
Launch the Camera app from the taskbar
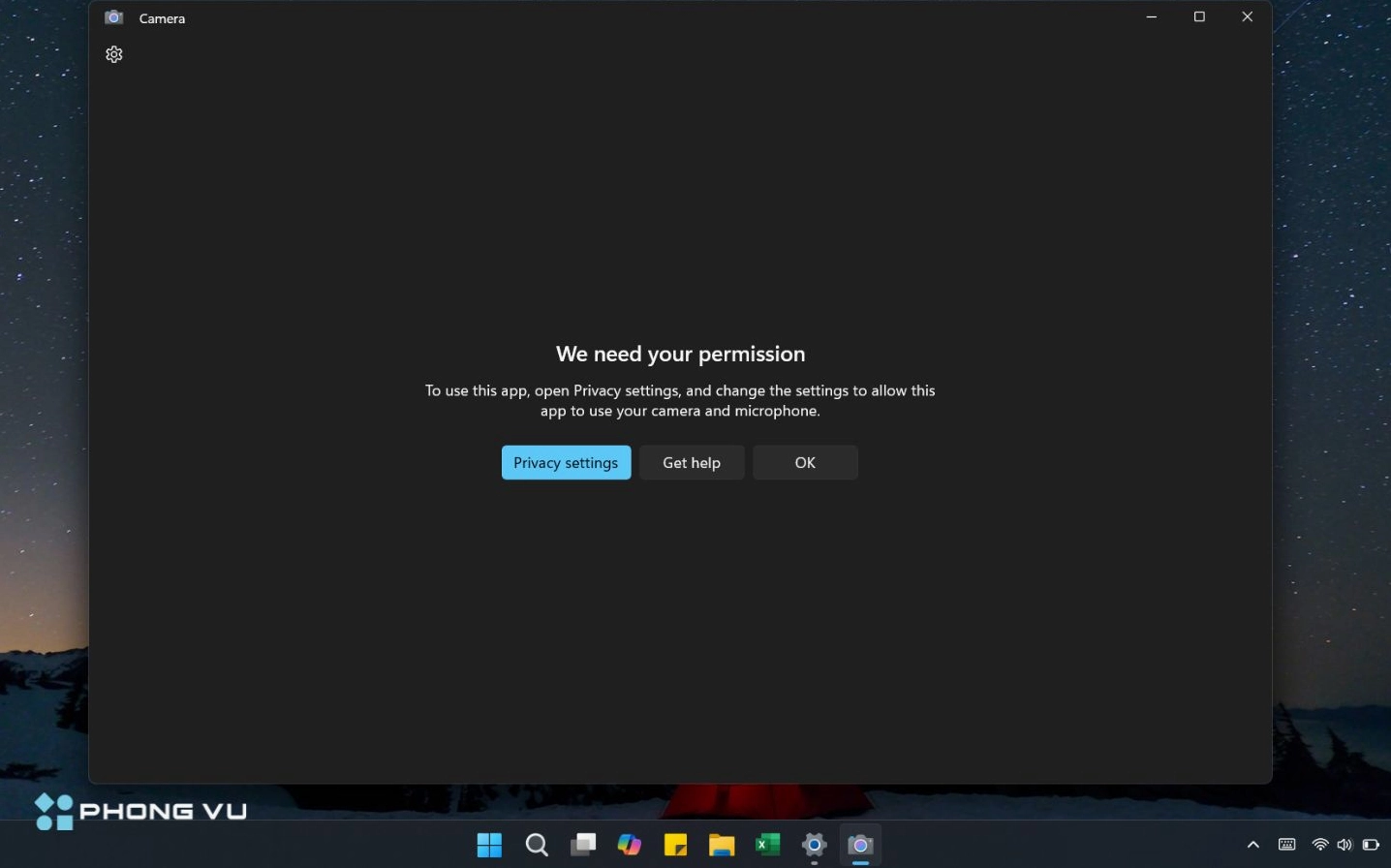point(858,845)
